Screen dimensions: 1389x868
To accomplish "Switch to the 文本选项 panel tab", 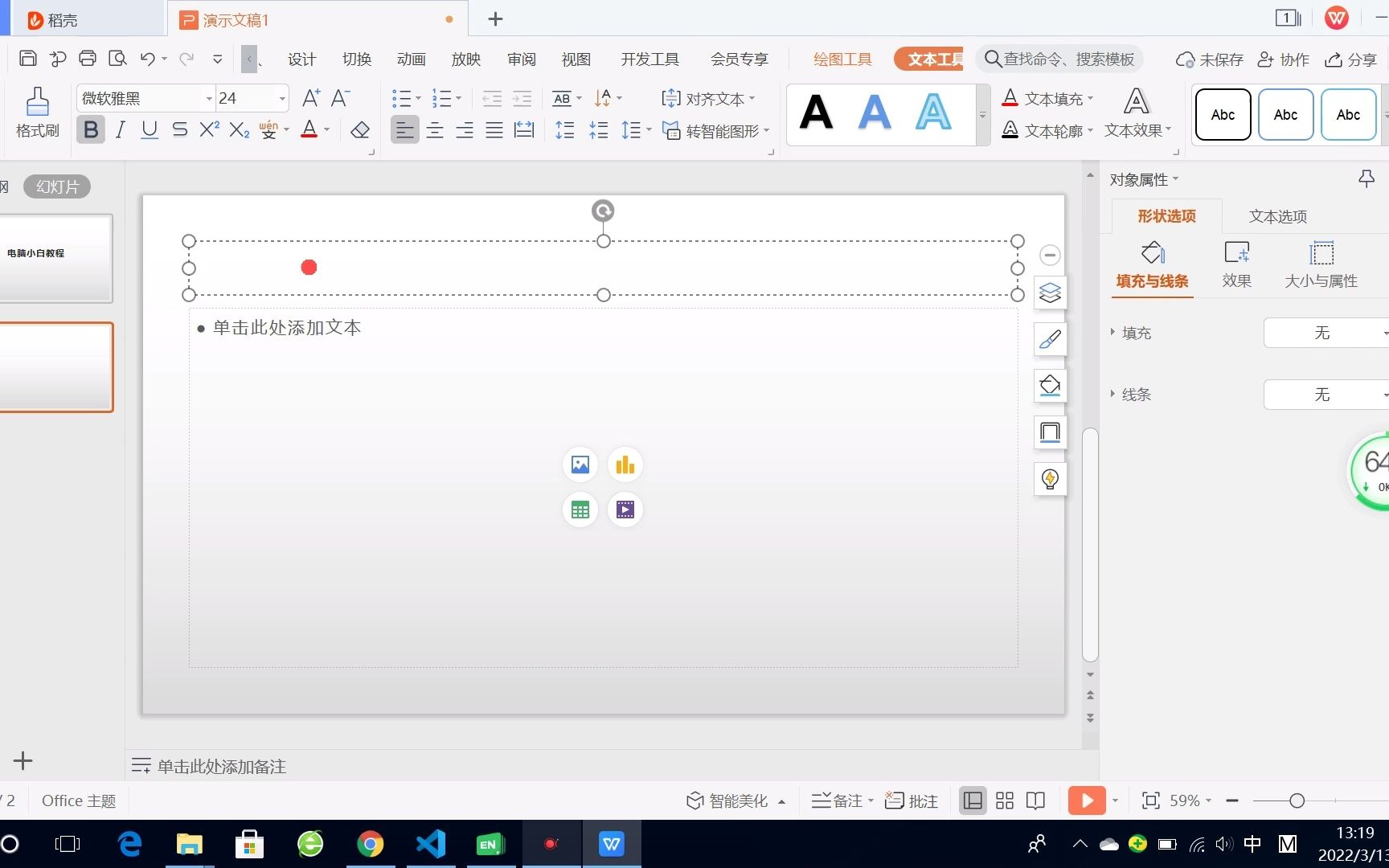I will pyautogui.click(x=1276, y=216).
